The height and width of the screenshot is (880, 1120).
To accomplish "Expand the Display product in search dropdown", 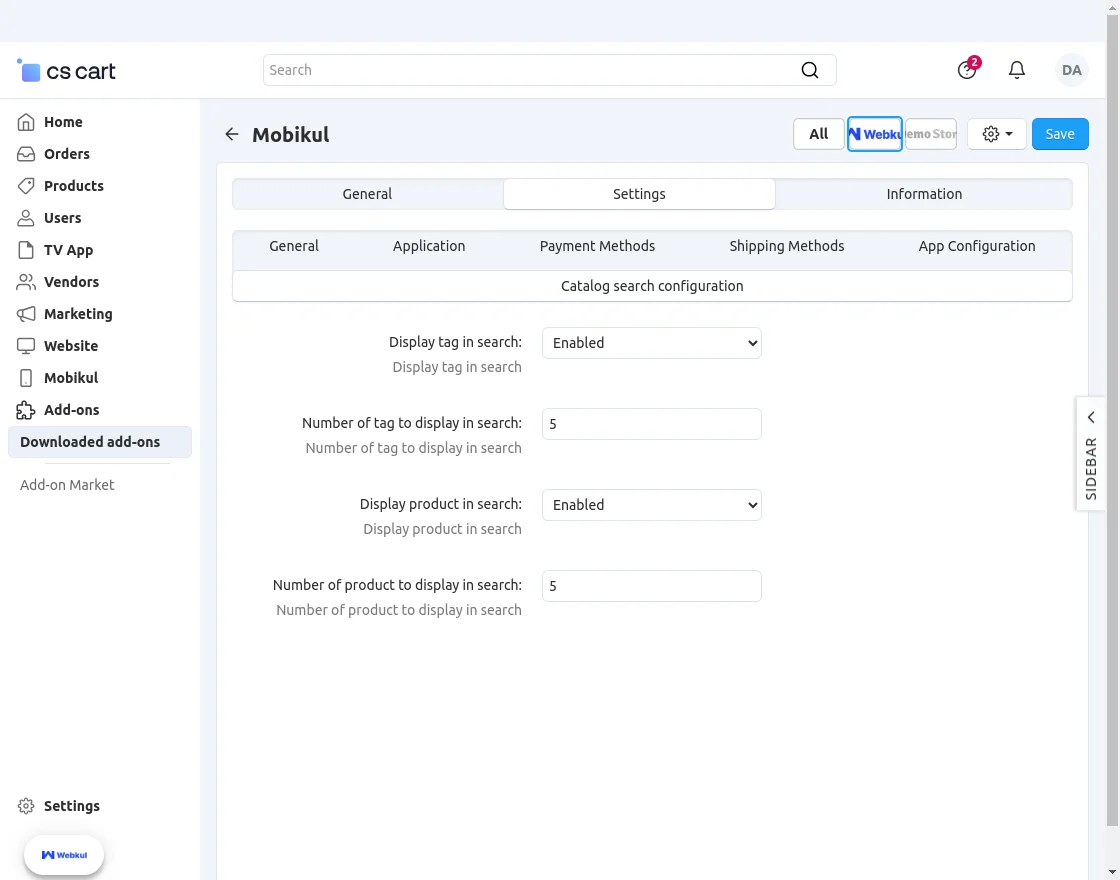I will tap(651, 505).
